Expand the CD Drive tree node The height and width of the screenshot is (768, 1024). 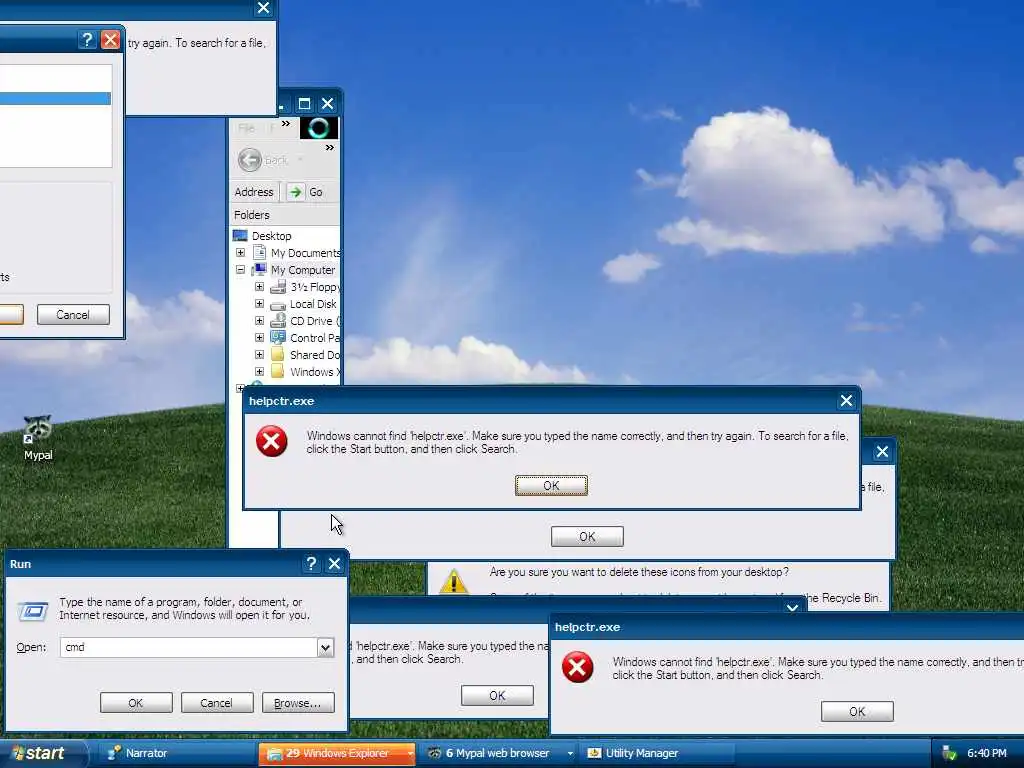259,321
